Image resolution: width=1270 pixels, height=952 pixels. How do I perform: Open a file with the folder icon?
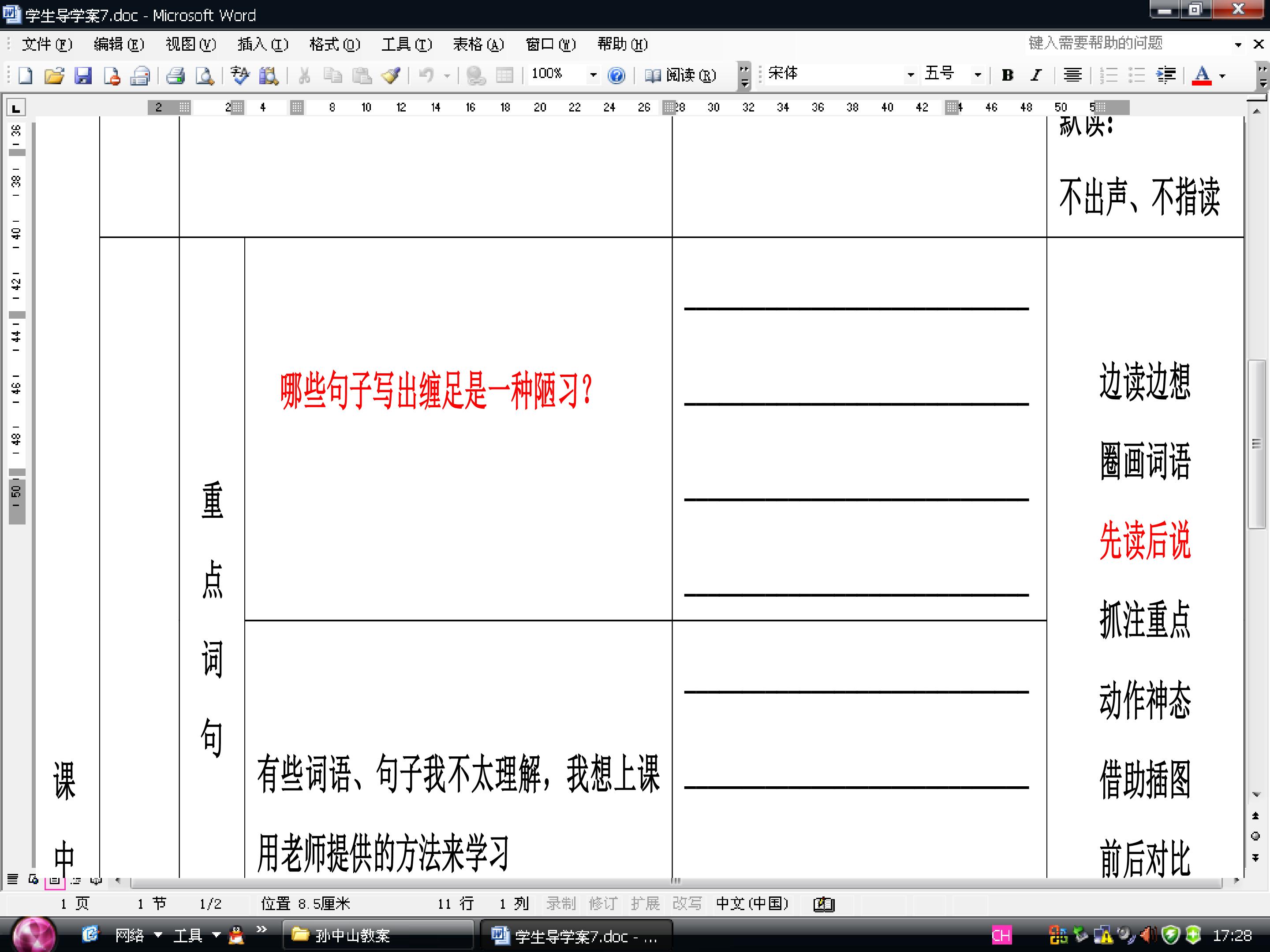(54, 75)
